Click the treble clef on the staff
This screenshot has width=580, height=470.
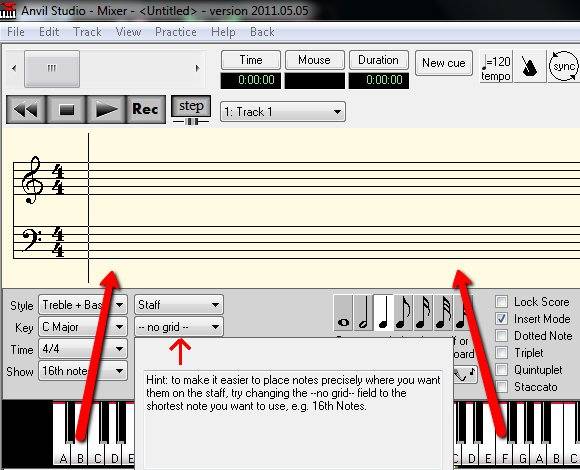point(32,180)
